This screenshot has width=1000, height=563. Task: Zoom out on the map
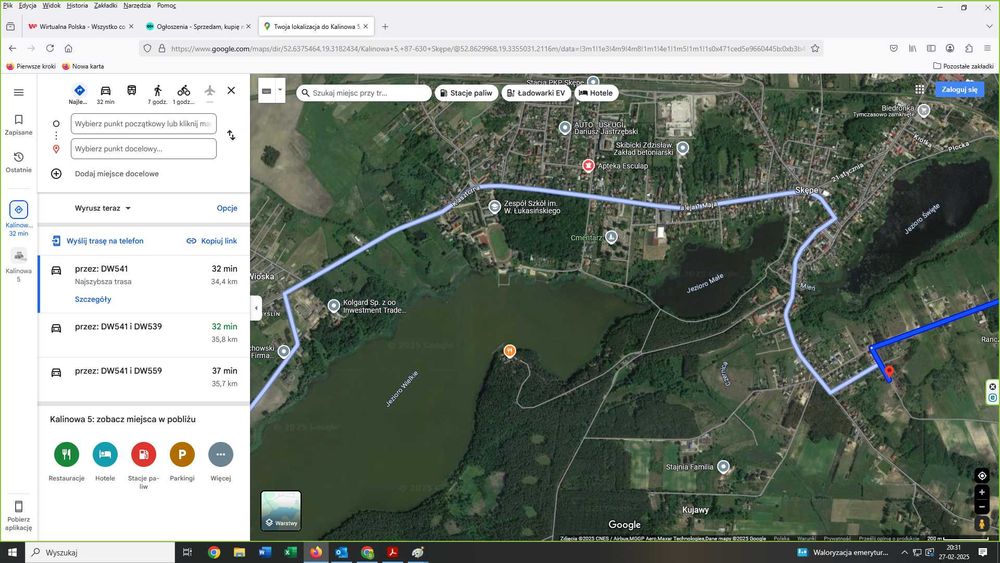click(982, 507)
